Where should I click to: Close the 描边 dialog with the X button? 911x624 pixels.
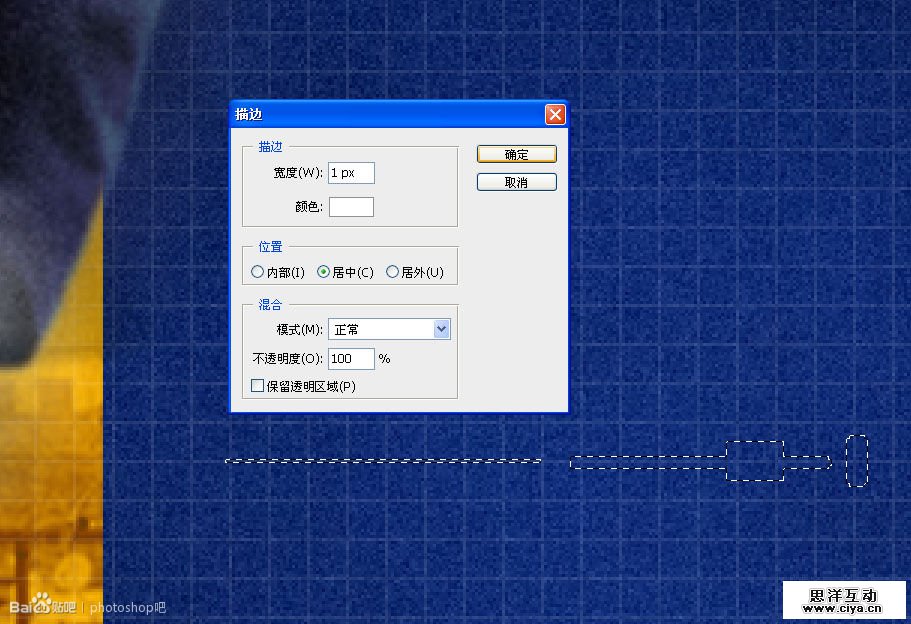555,115
